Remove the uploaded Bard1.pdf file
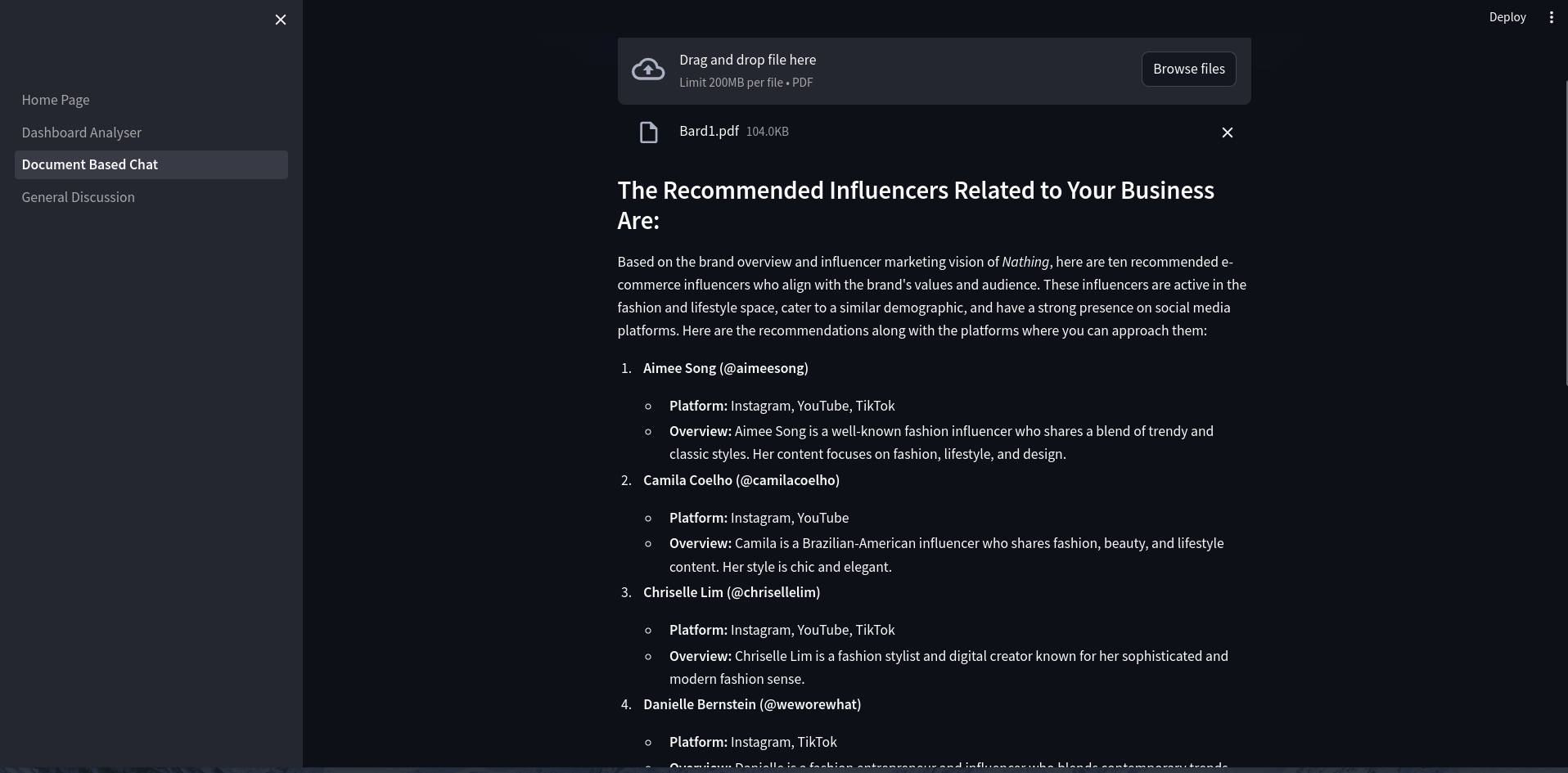 tap(1227, 133)
